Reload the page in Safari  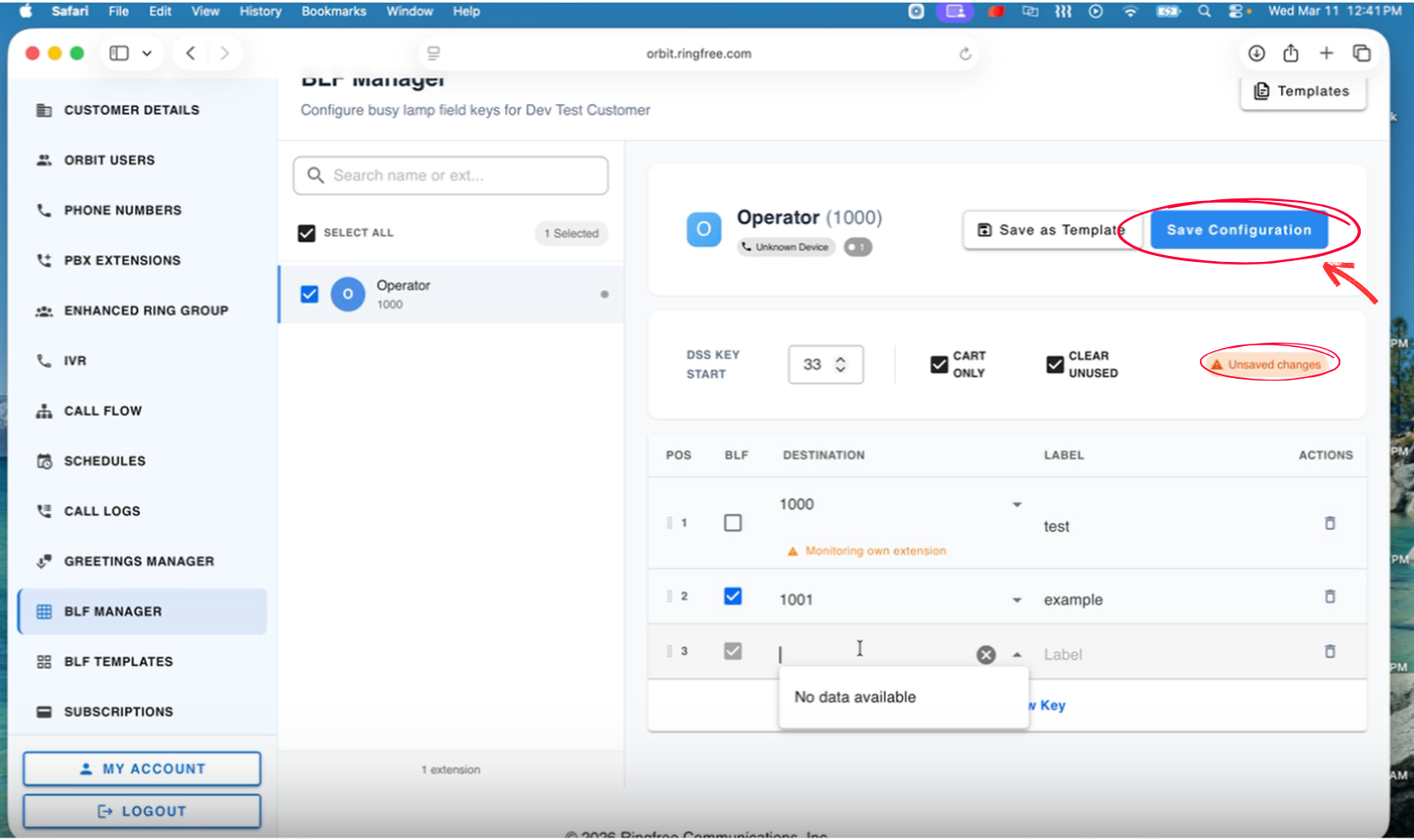[x=965, y=53]
